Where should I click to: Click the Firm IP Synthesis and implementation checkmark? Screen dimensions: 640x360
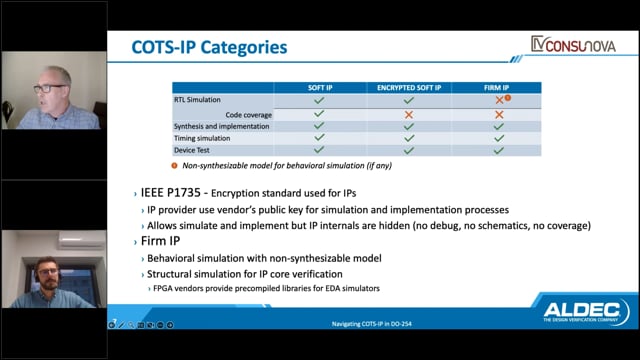coord(498,127)
